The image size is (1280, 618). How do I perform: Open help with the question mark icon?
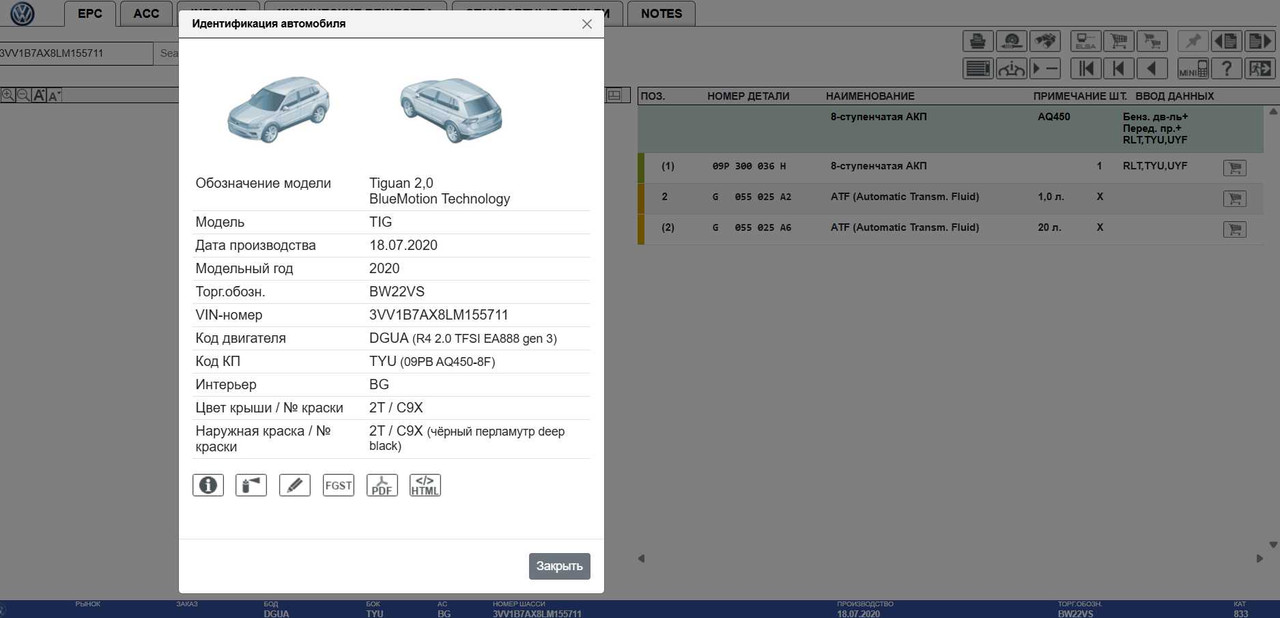1226,68
